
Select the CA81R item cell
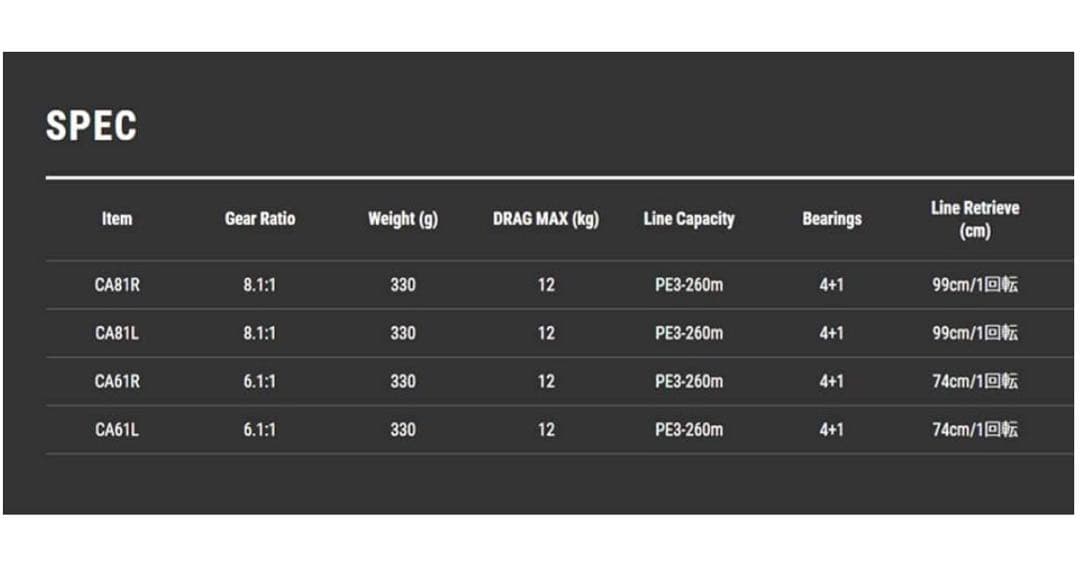tap(117, 285)
